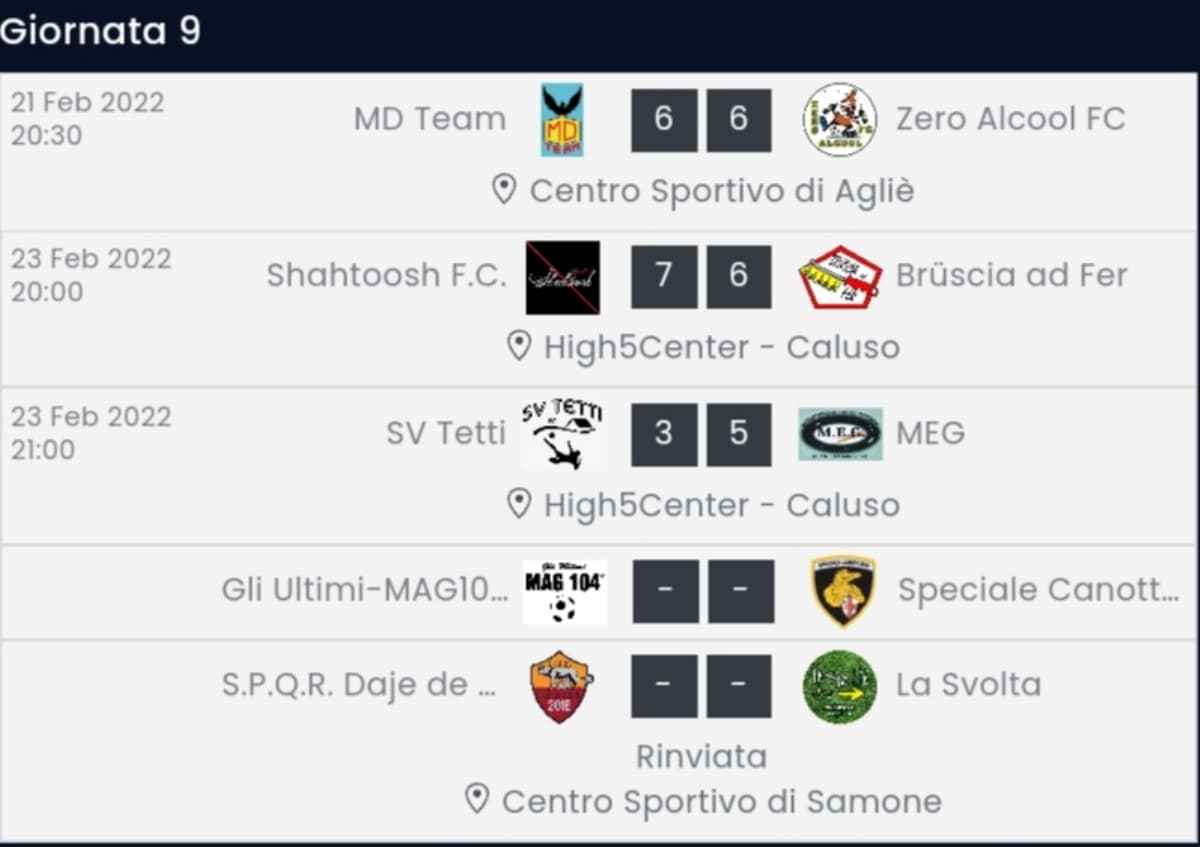Open the Centro Sportivo di Samone venue
1200x847 pixels.
click(x=721, y=801)
